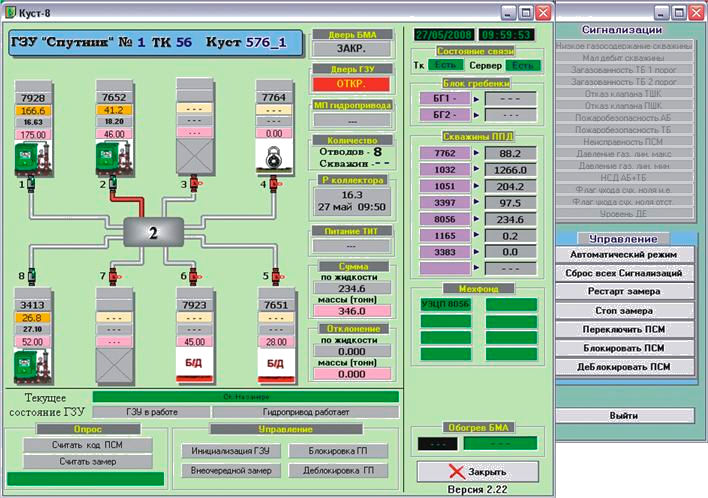Image resolution: width=708 pixels, height=498 pixels.
Task: Toggle the red valve at outlet 4
Action: pyautogui.click(x=273, y=185)
